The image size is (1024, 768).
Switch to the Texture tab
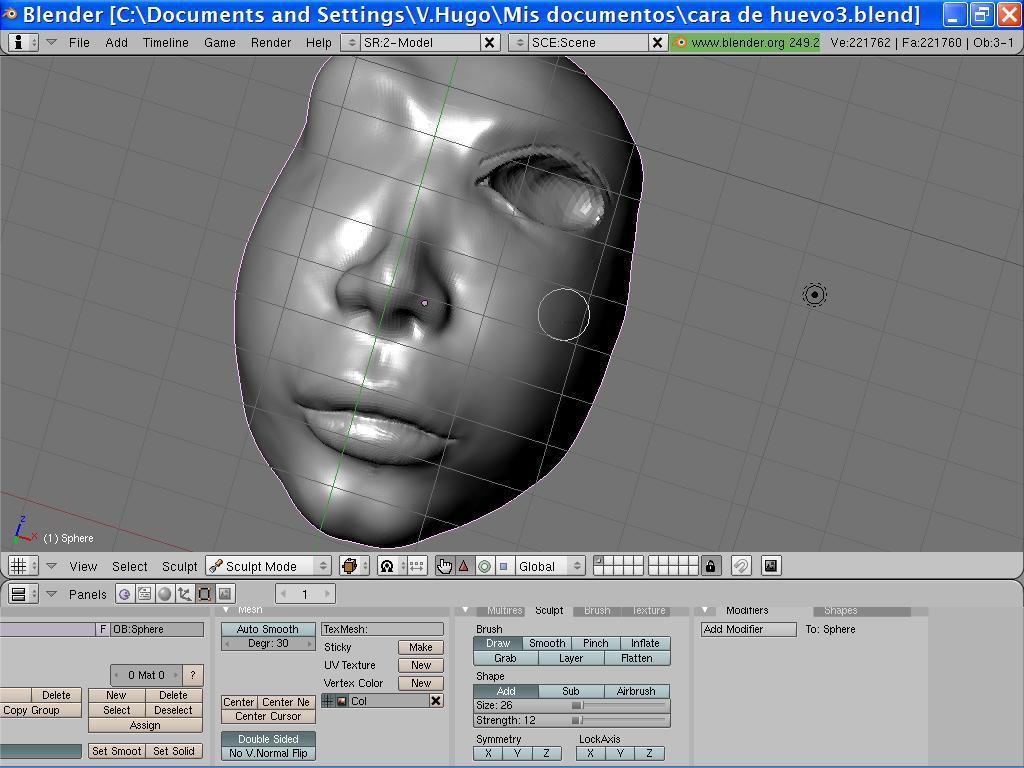(648, 610)
